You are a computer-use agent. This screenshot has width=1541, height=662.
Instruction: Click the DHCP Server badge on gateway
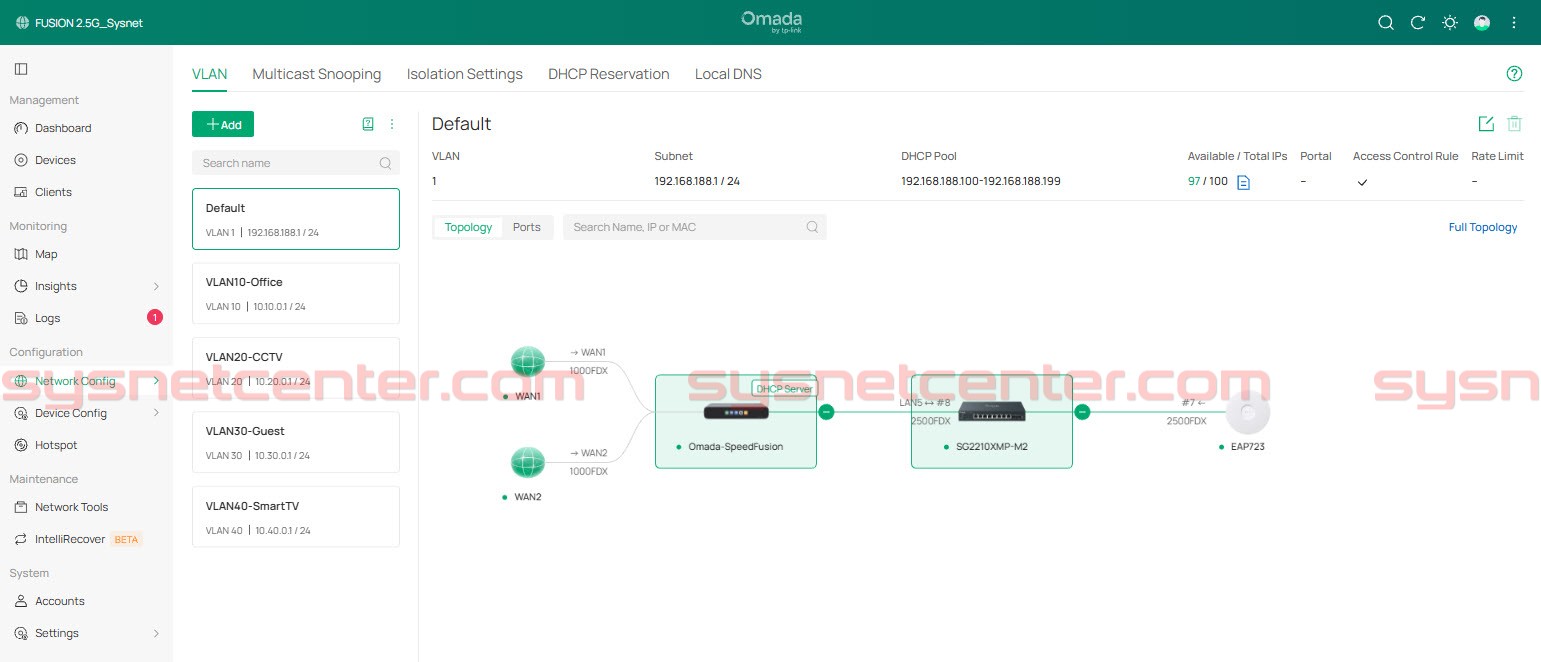tap(785, 389)
